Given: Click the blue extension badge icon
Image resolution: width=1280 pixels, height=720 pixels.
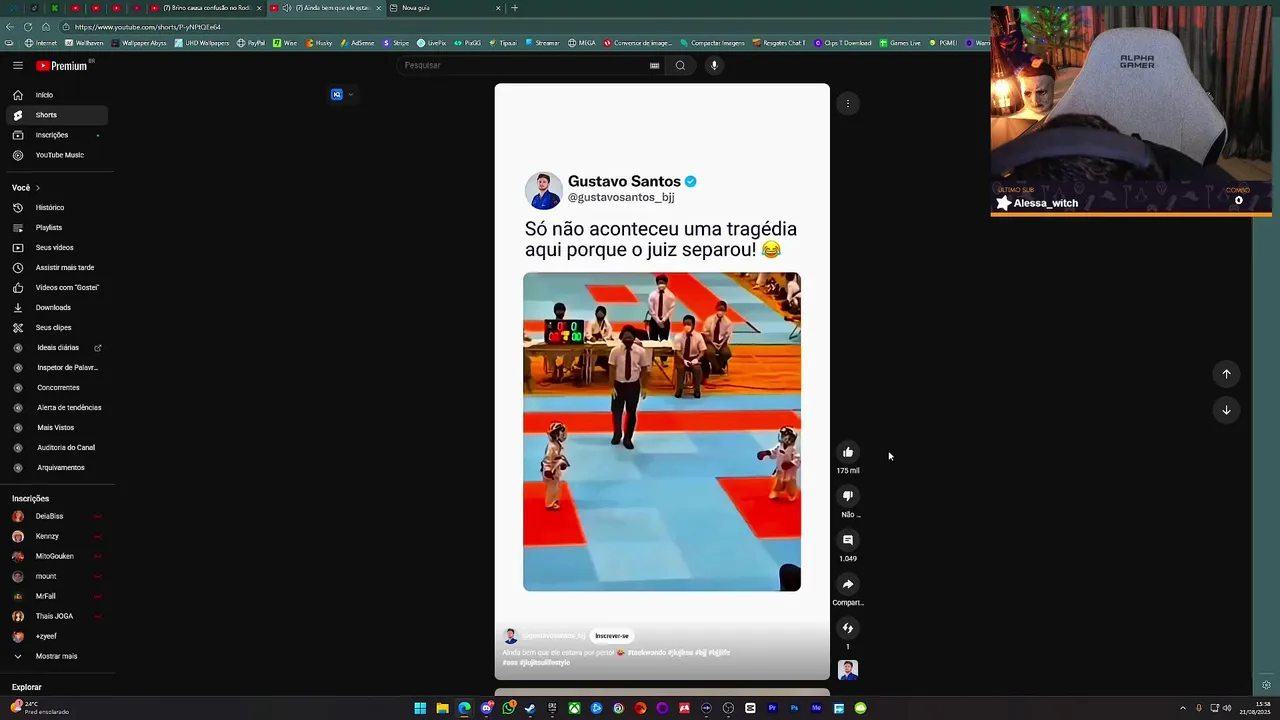Looking at the screenshot, I should pyautogui.click(x=337, y=95).
